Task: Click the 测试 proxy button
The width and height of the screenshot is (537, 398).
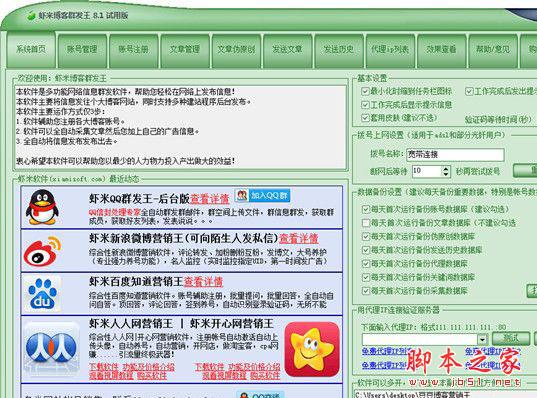Action: point(511,338)
